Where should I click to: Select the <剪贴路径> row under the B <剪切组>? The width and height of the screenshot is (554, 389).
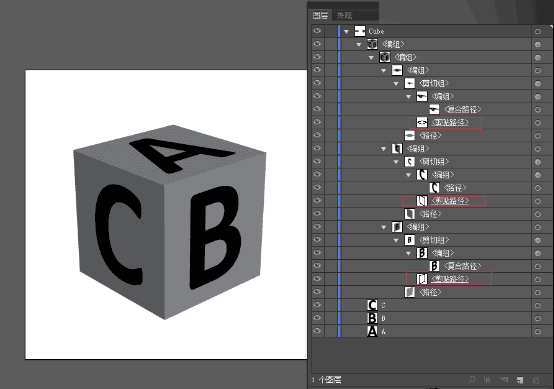tap(450, 279)
